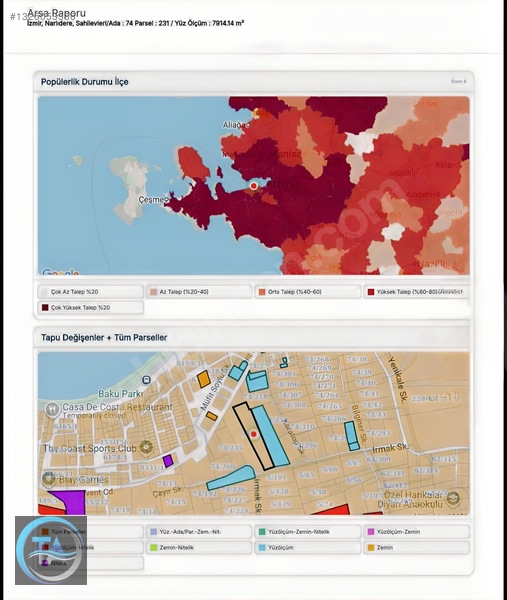This screenshot has height=600, width=507.
Task: Click the transit stop icon near Bakü Parkı
Action: 146,380
